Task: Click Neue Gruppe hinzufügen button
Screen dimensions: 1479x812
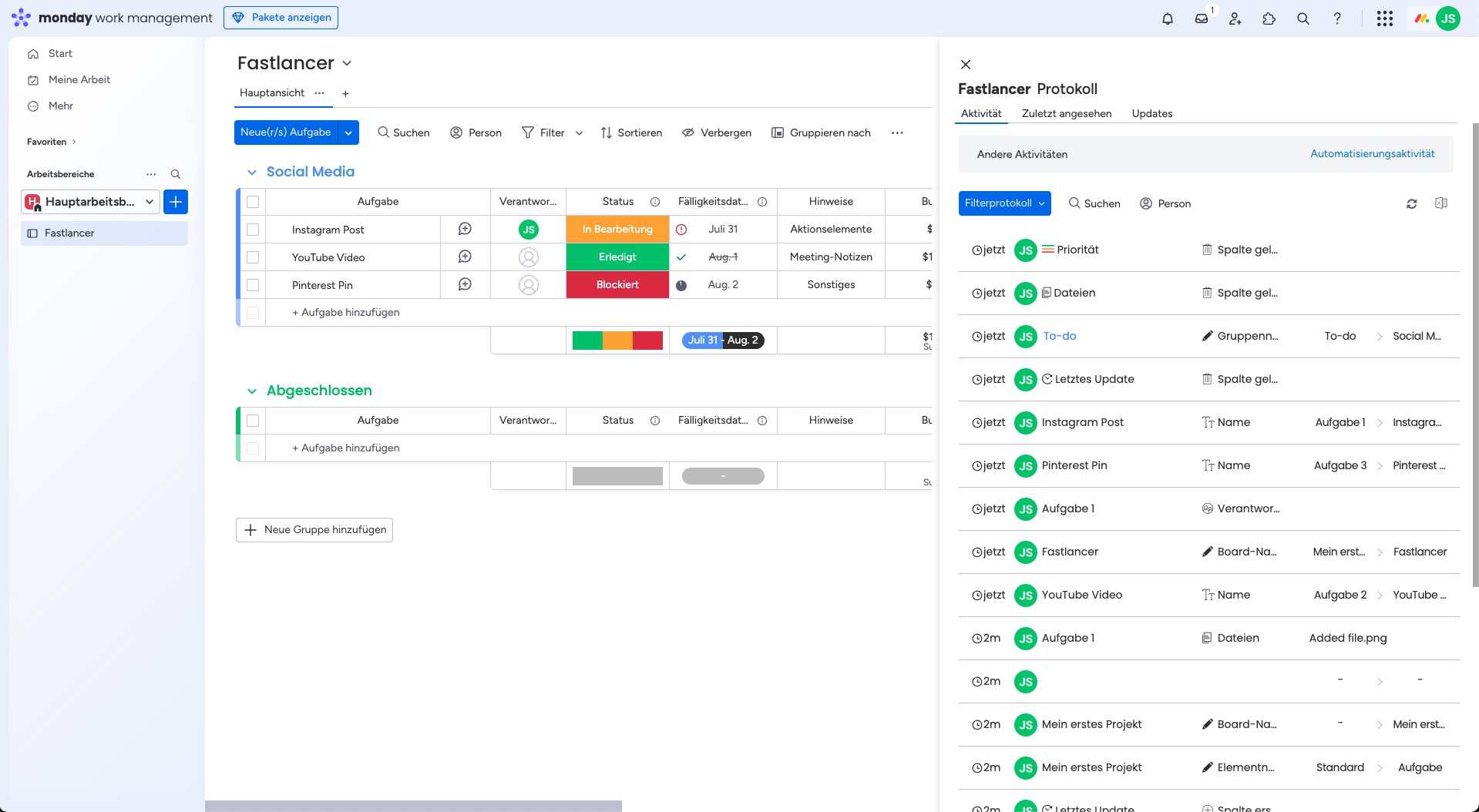Action: 314,530
